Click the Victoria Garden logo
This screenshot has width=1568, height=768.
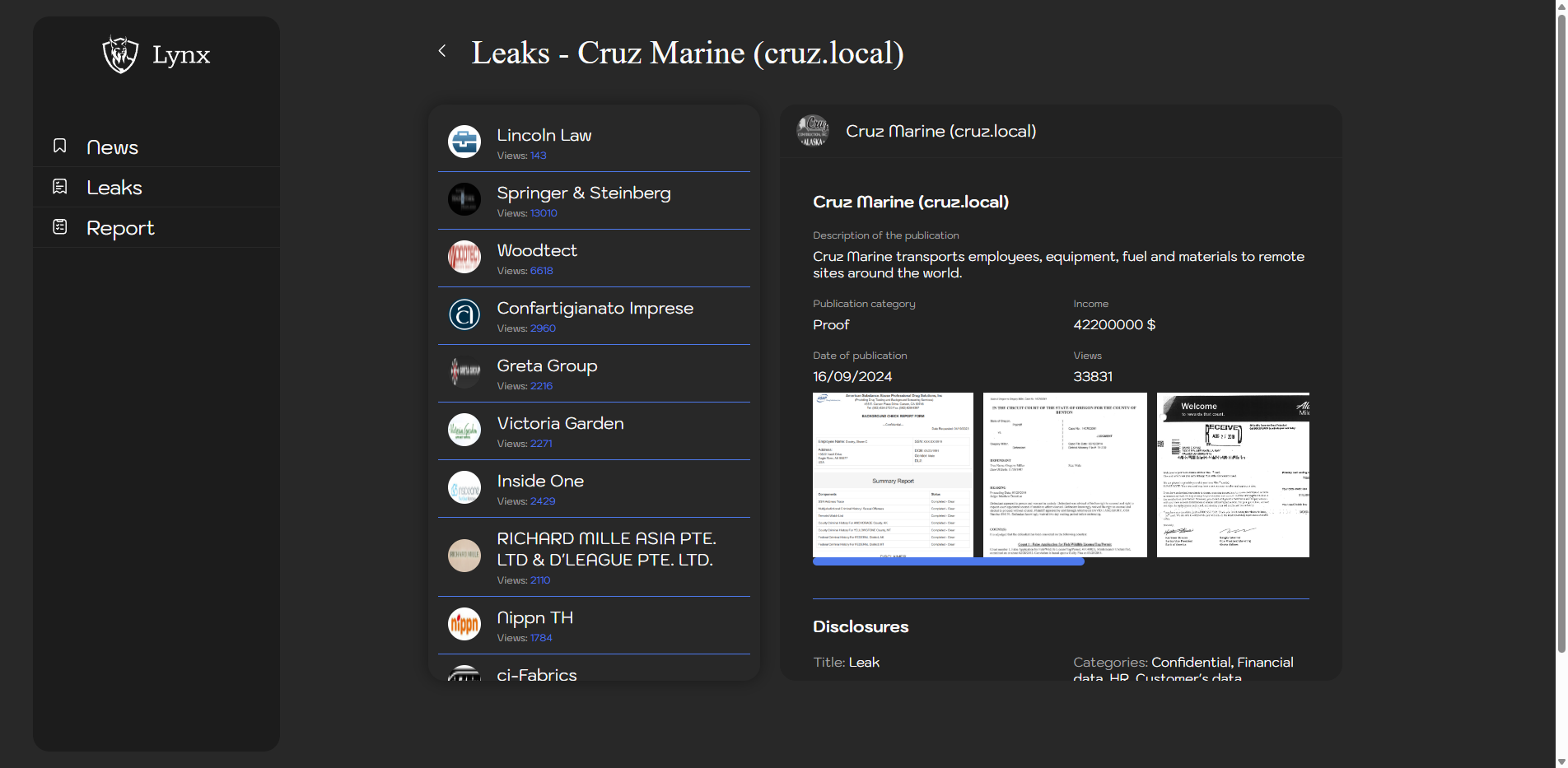pos(464,430)
